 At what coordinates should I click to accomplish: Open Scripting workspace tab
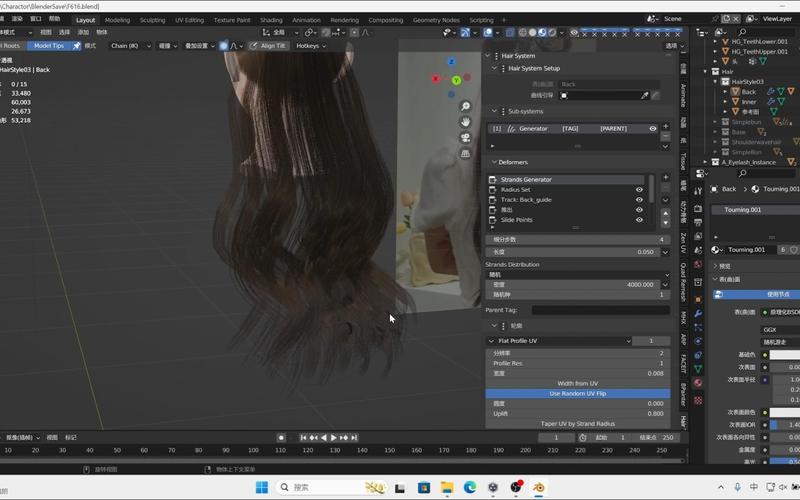tap(481, 20)
